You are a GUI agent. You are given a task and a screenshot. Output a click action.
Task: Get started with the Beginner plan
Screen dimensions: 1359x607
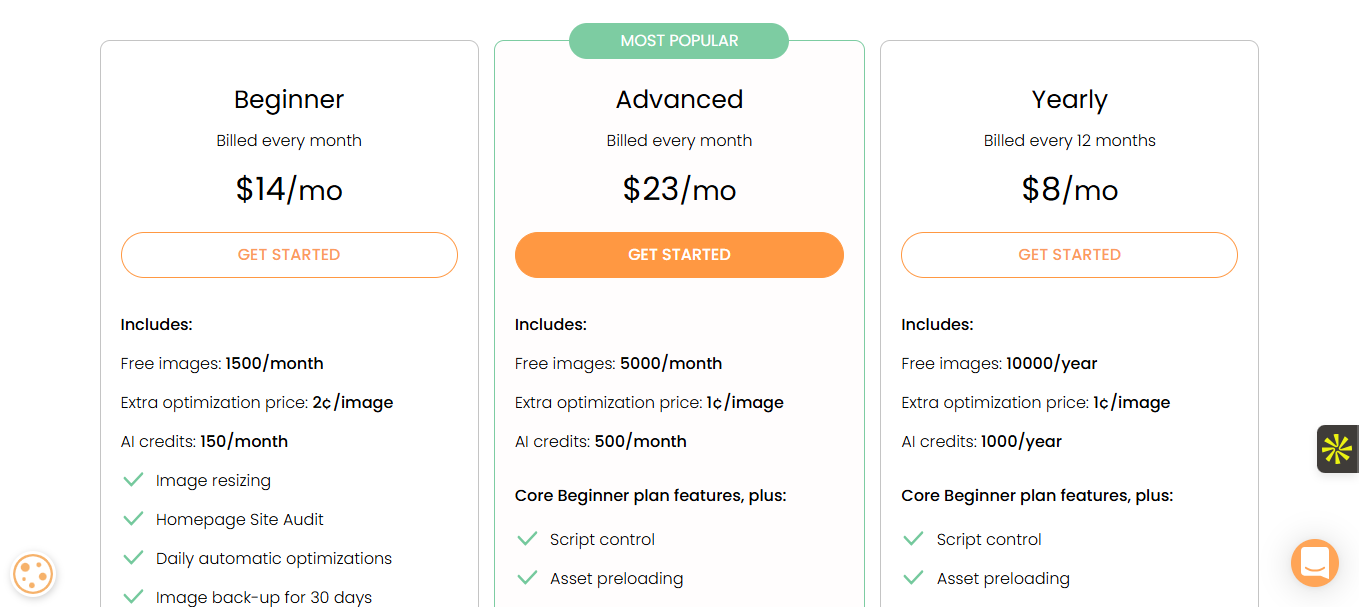pos(289,255)
